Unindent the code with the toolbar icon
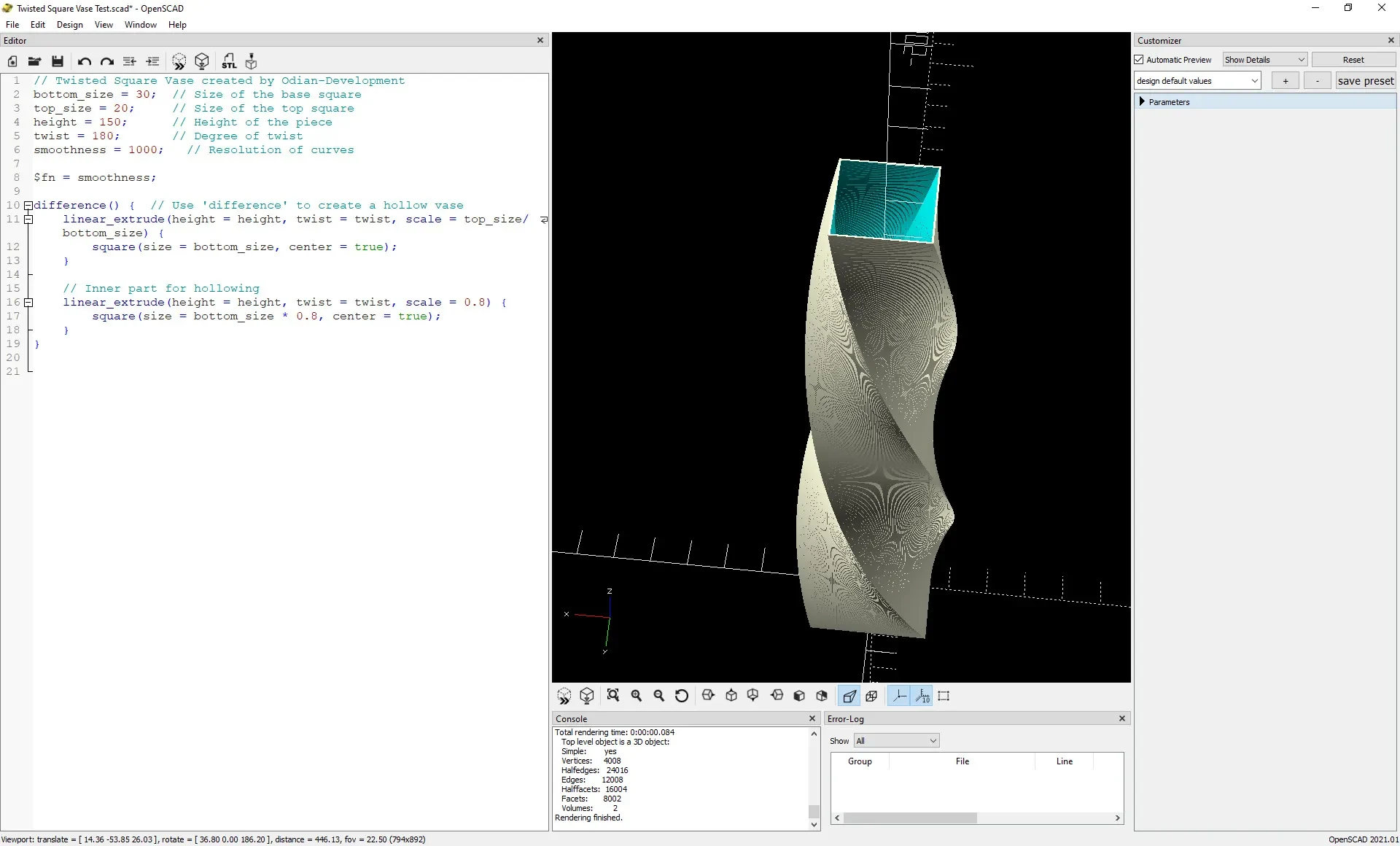The width and height of the screenshot is (1400, 846). coord(130,61)
